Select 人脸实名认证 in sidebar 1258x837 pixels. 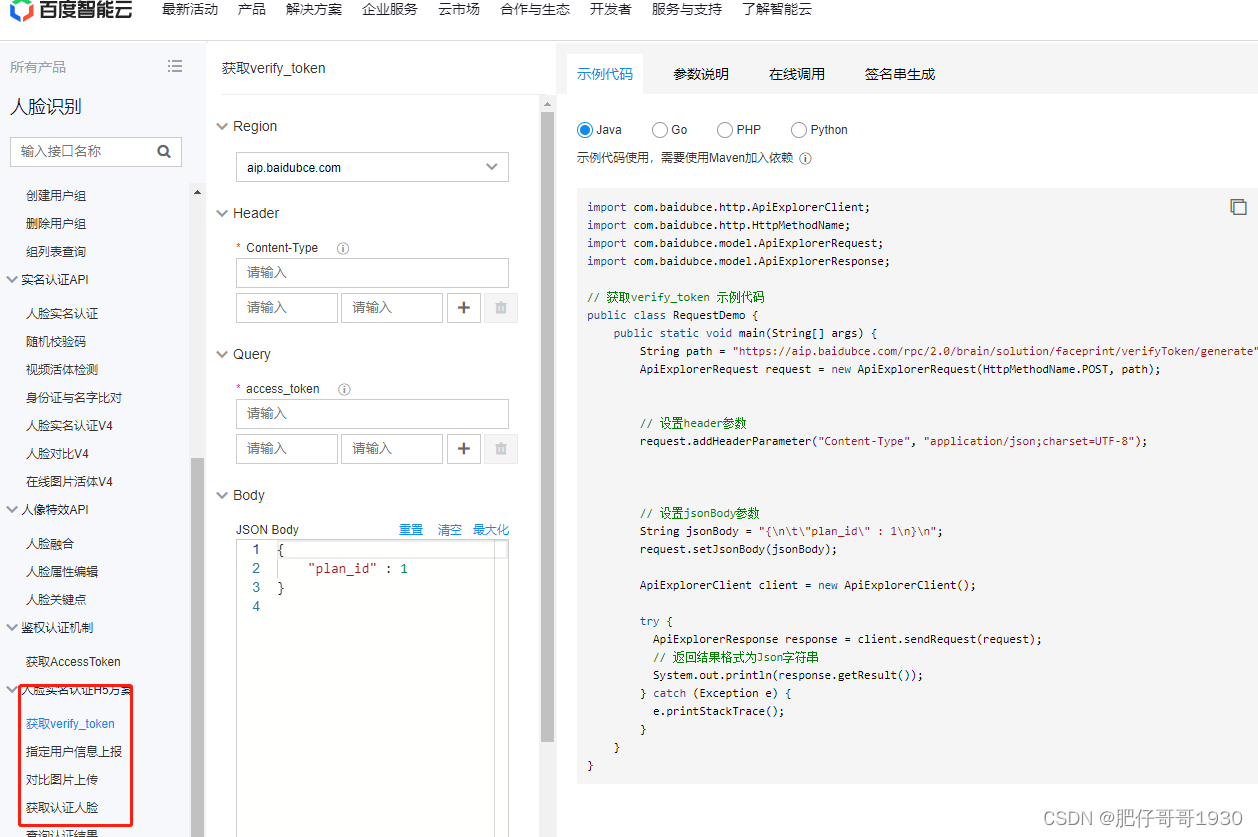[62, 314]
